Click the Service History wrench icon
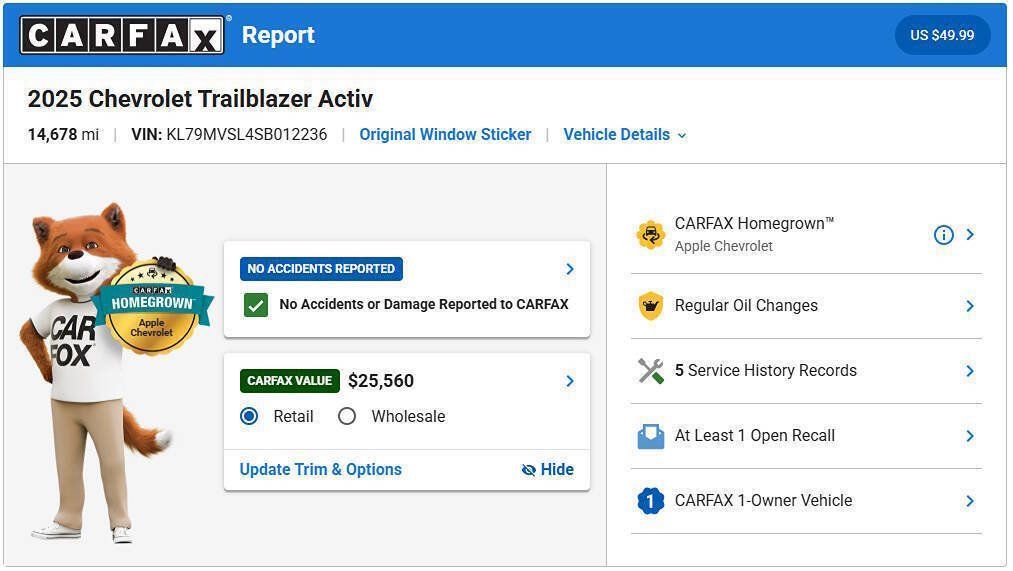 651,371
